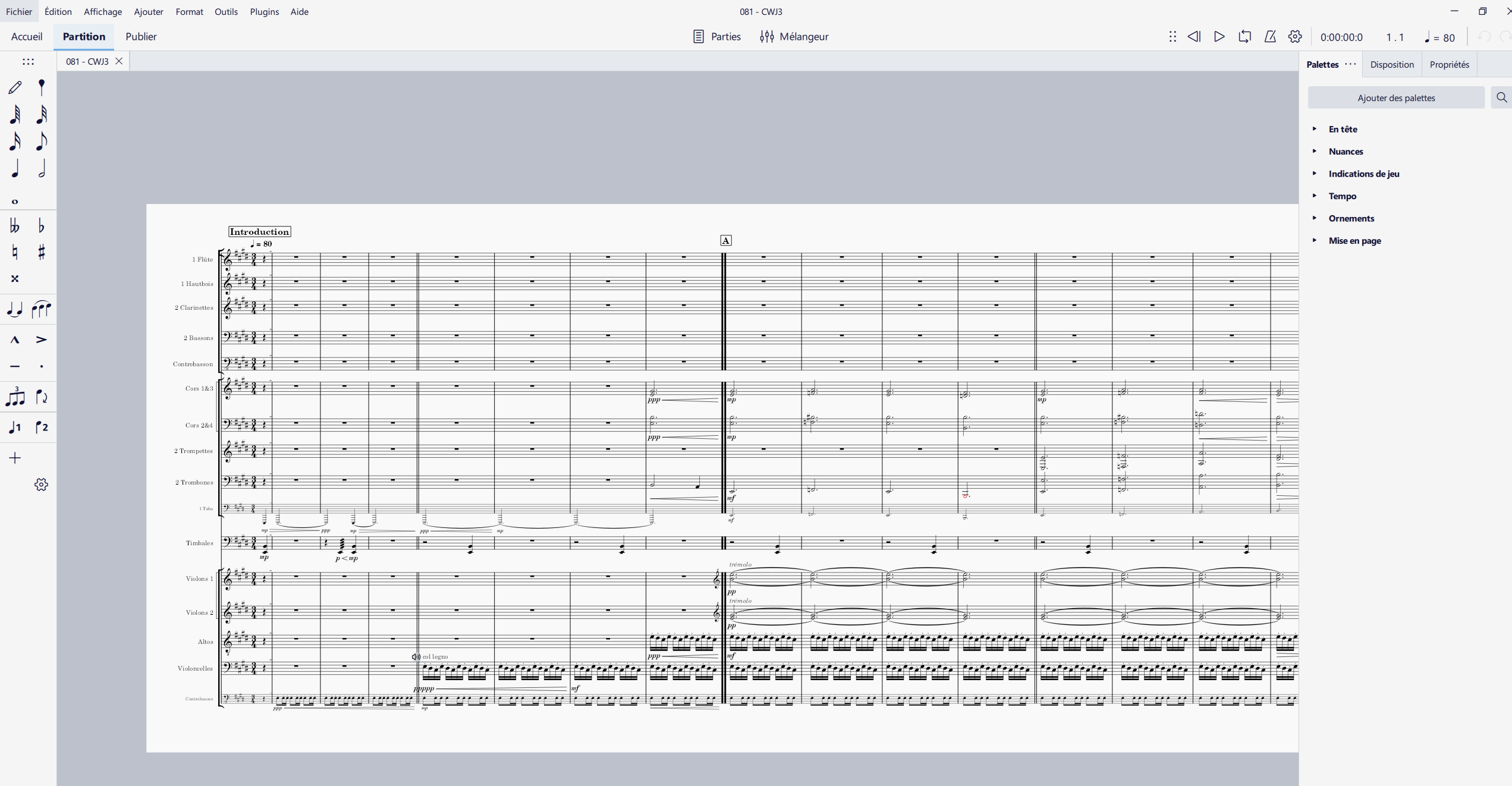Screen dimensions: 1512x786
Task: Apply the natural accidental
Action: tap(15, 252)
